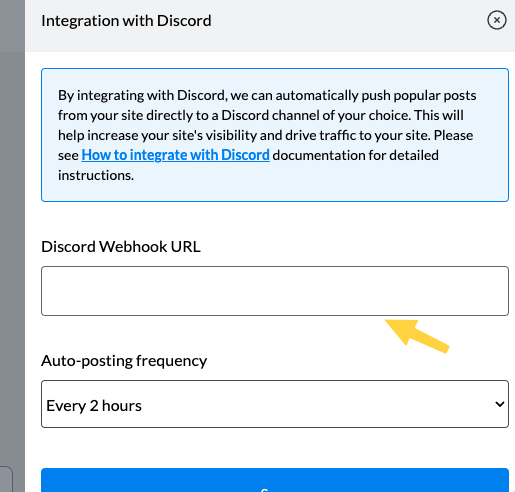Click the Integration with Discord title text
515x492 pixels.
[x=126, y=21]
